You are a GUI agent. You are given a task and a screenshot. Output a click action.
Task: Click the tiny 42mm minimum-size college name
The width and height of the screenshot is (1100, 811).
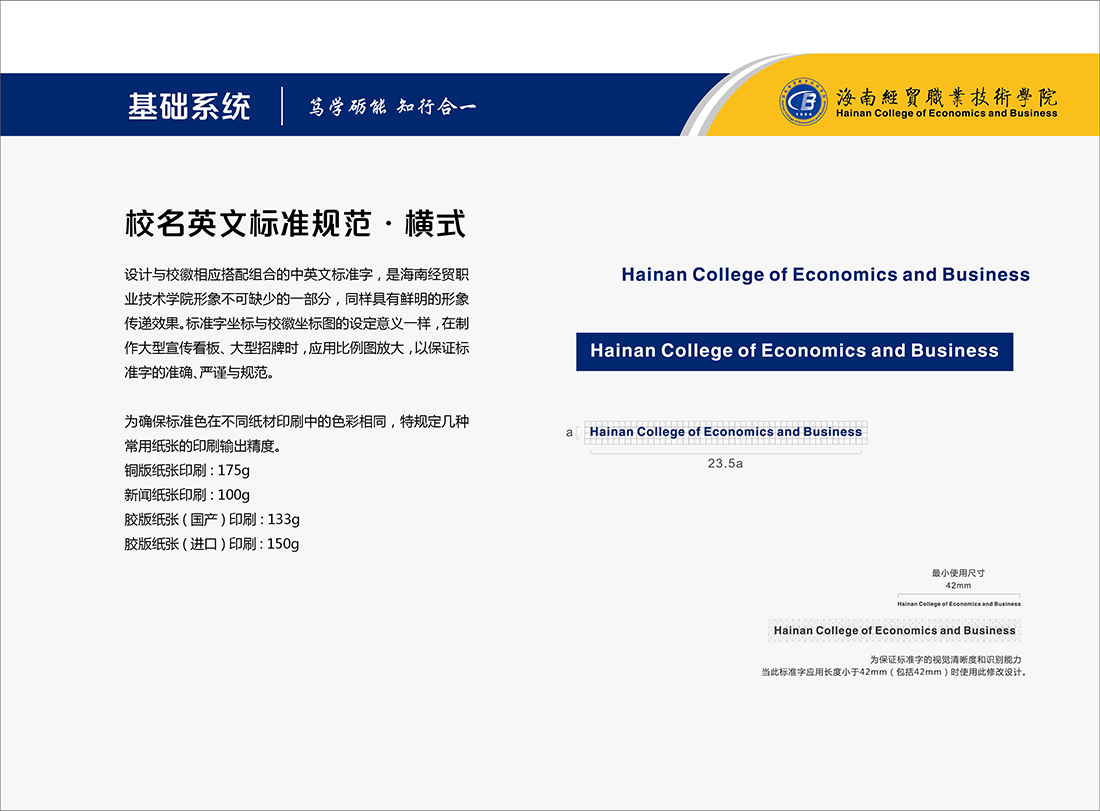[959, 604]
